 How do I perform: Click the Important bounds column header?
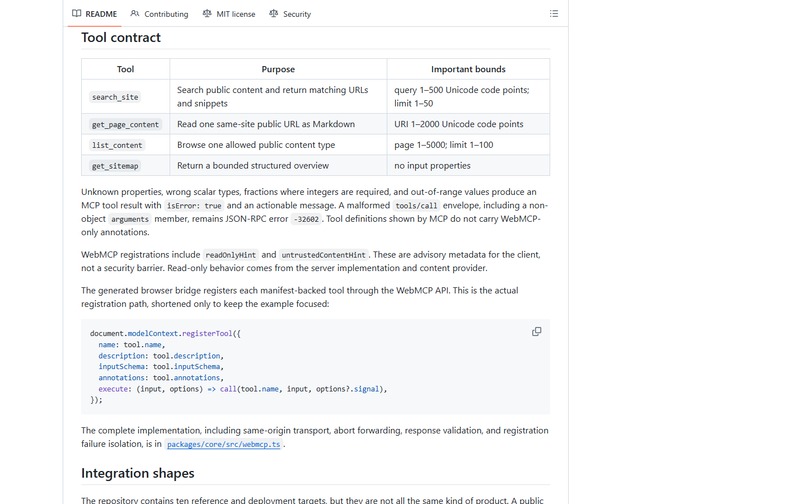tap(468, 69)
